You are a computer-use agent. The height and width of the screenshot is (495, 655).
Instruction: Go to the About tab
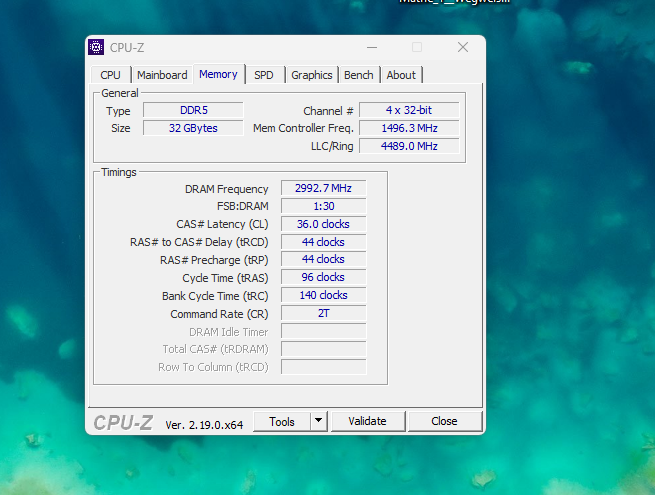point(401,75)
